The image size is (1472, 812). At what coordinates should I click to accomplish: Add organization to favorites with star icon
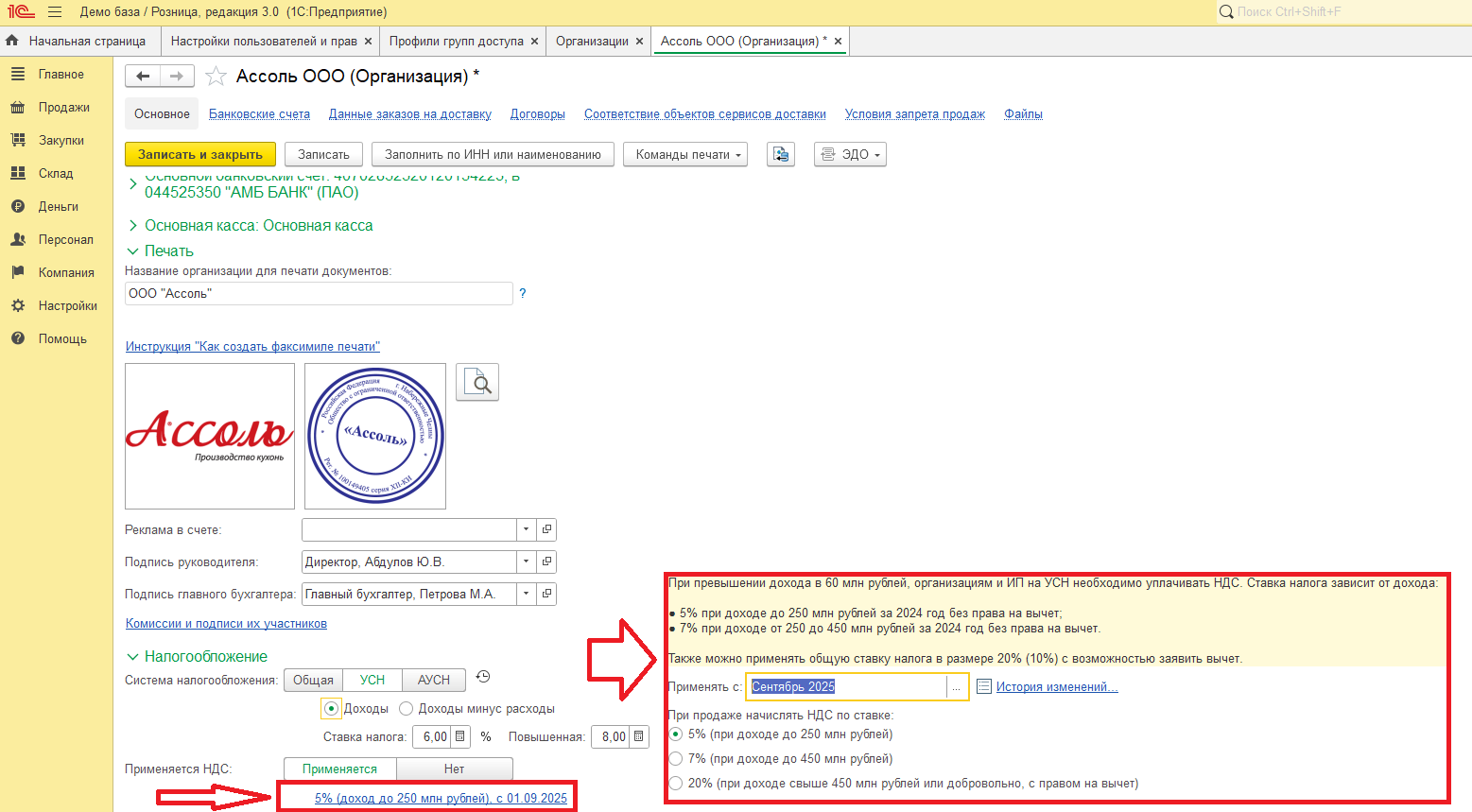pos(216,77)
